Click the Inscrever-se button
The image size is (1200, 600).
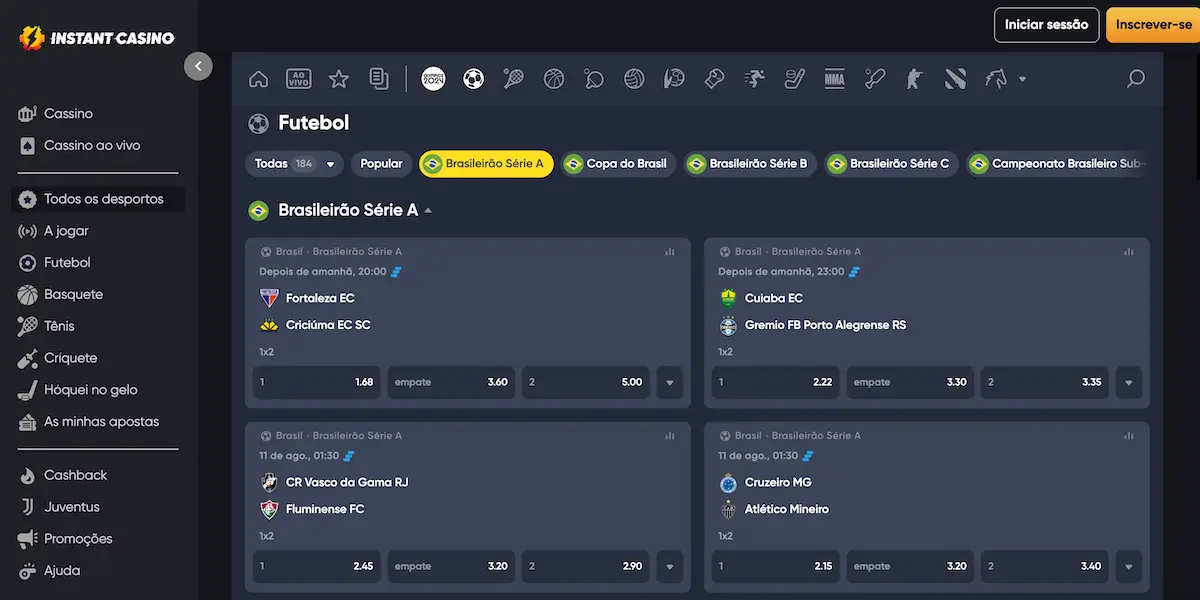click(x=1153, y=25)
